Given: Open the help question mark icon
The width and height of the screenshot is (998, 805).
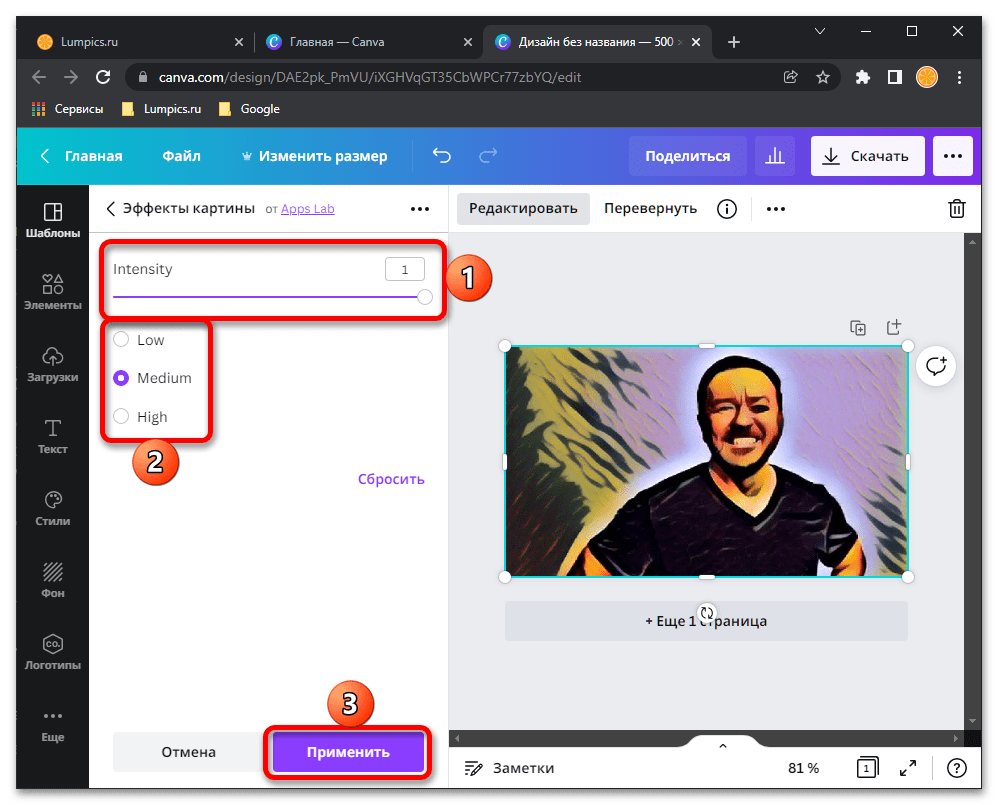Looking at the screenshot, I should [x=957, y=768].
